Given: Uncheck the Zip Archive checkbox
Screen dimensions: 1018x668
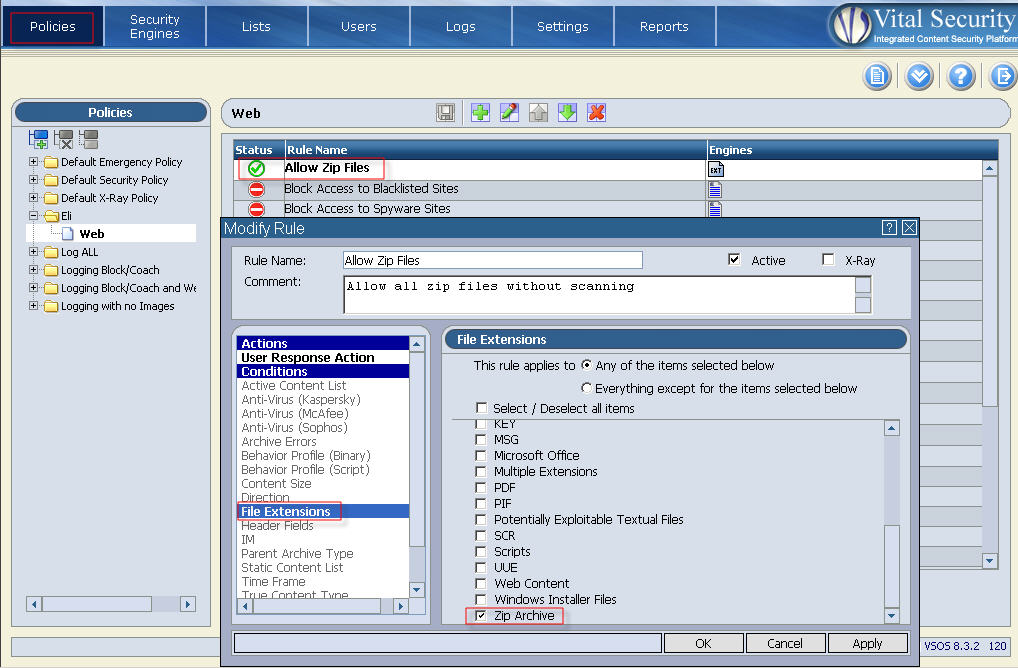Looking at the screenshot, I should point(482,616).
